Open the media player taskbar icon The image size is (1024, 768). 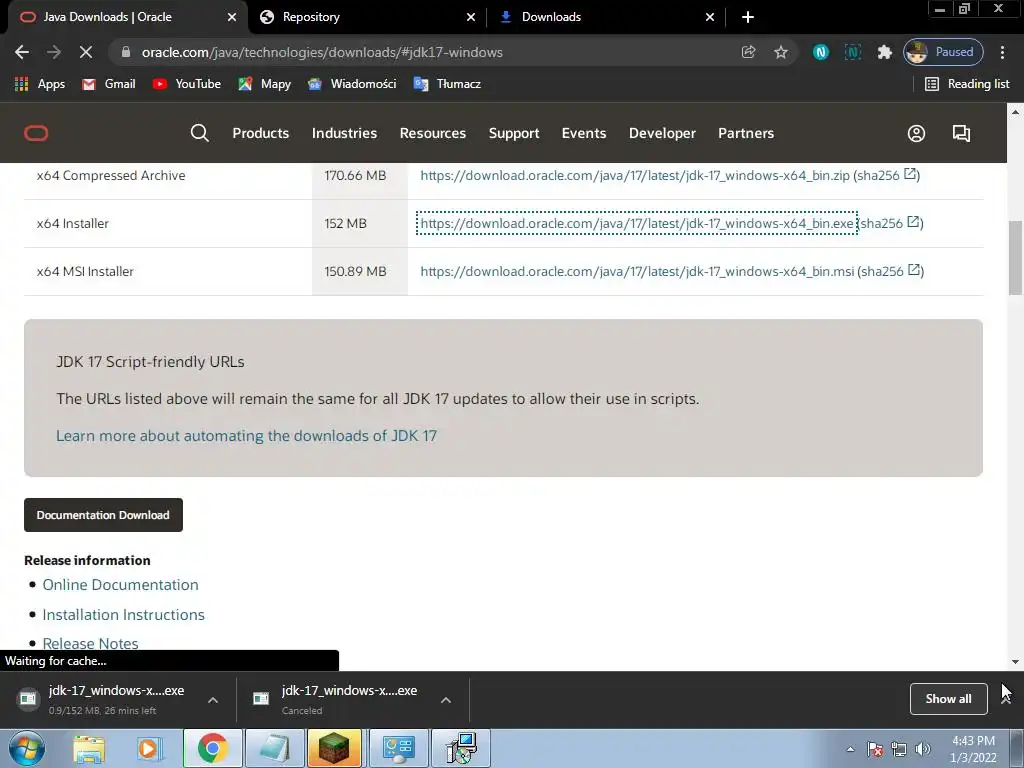[x=150, y=749]
